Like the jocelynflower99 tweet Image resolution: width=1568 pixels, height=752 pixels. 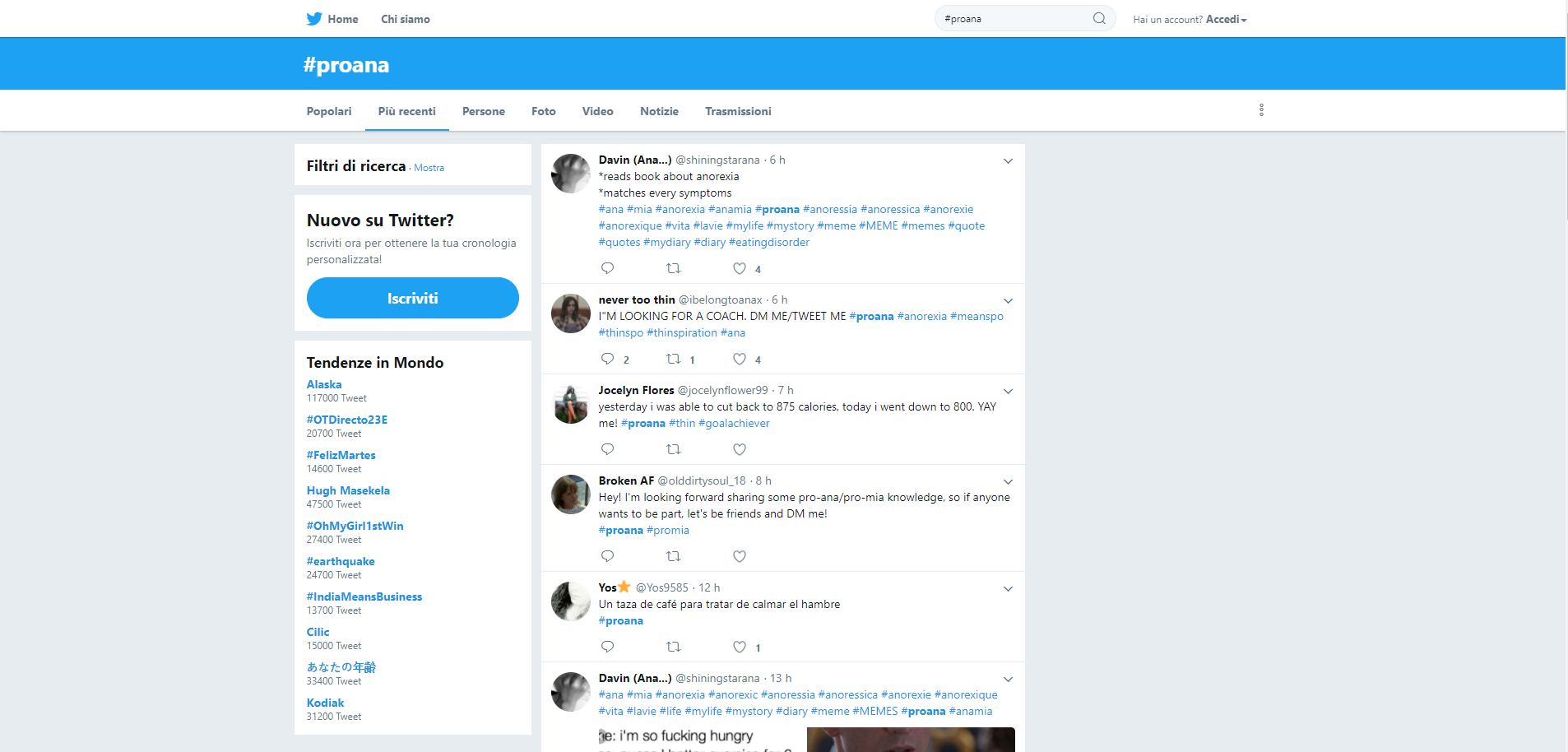click(x=740, y=449)
